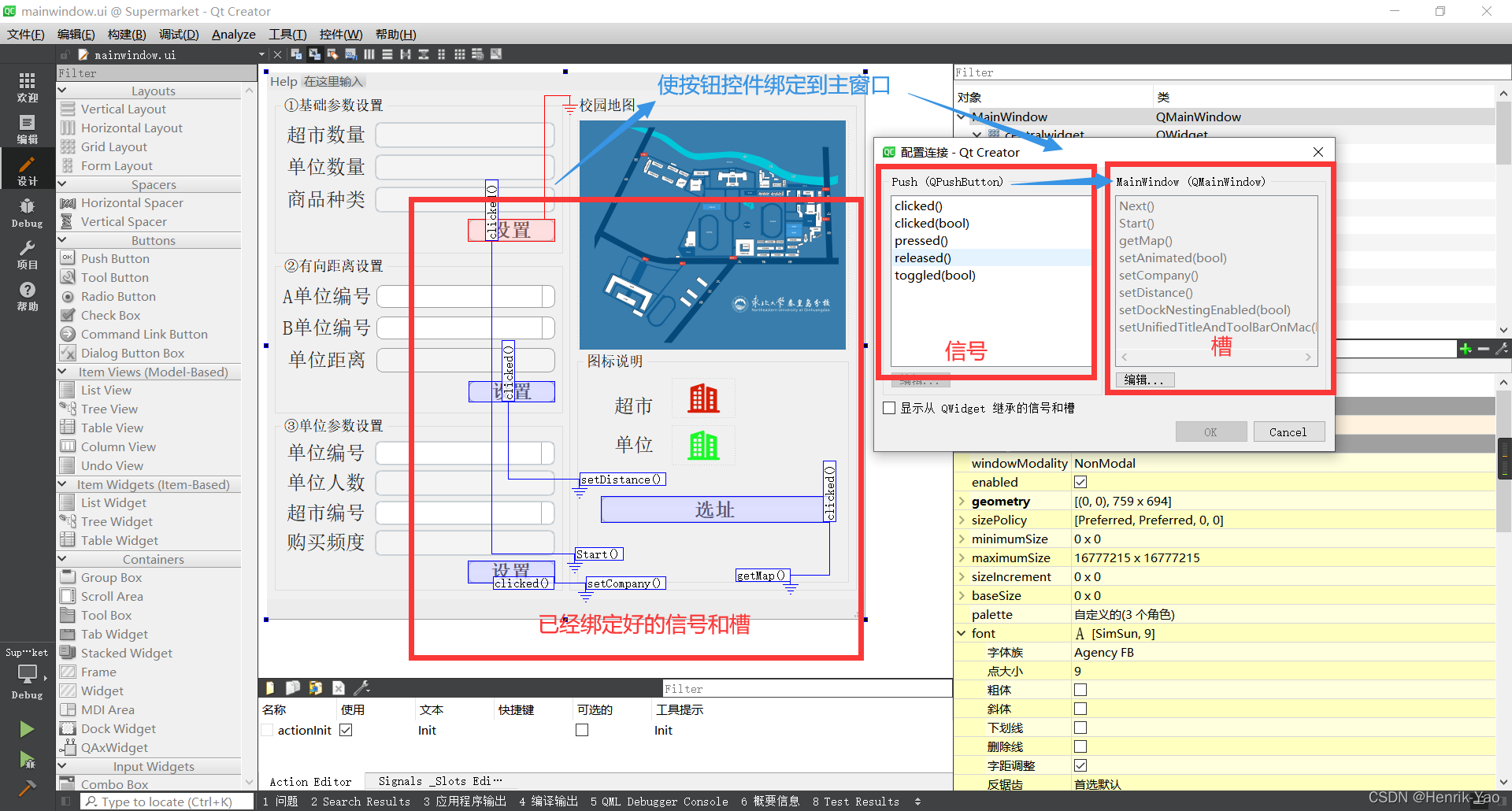Click the 编辑... button under MainWindow slots

tap(1145, 380)
